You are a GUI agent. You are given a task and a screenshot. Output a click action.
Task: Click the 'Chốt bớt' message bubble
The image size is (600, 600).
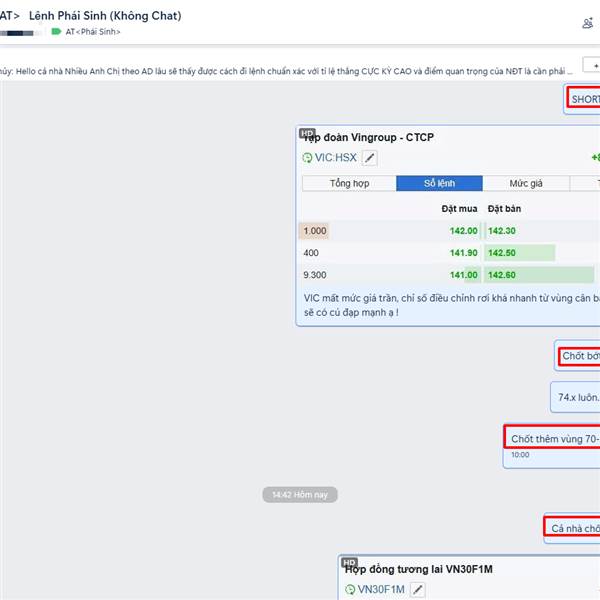coord(577,356)
